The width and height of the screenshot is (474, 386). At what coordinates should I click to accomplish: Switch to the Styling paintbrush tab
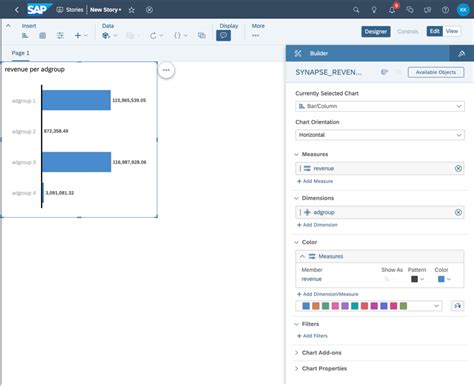point(461,53)
